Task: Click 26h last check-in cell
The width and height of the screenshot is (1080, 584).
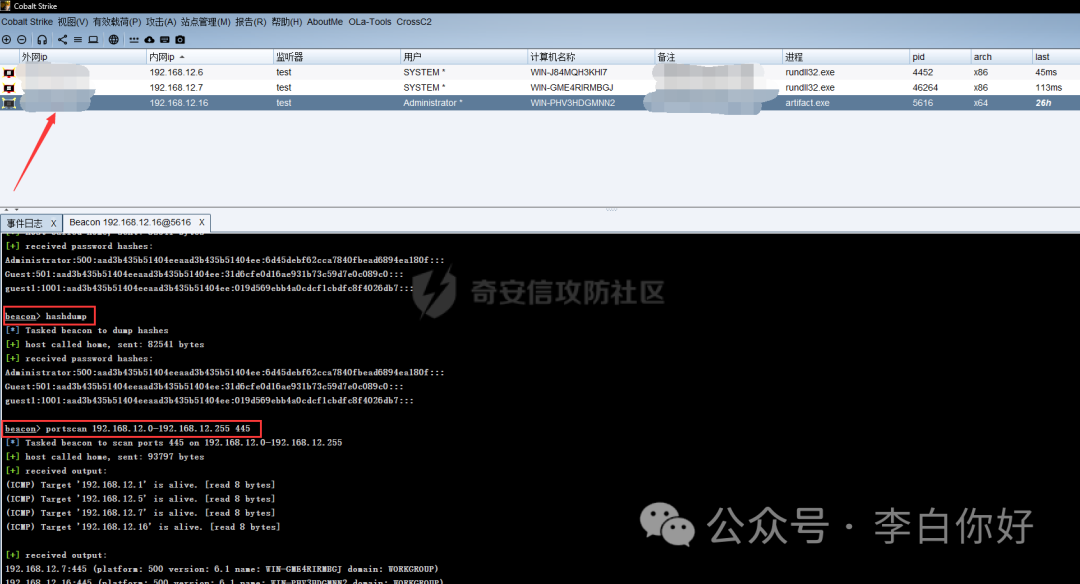Action: tap(1043, 103)
